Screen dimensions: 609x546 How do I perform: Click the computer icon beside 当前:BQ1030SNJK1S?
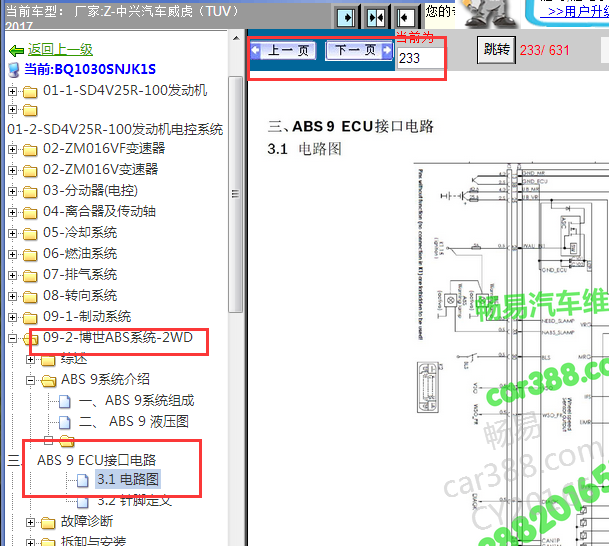14,70
